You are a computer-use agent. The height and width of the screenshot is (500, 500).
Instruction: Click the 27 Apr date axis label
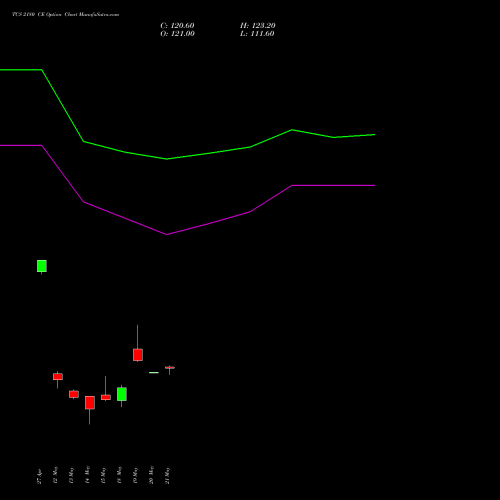pos(39,476)
